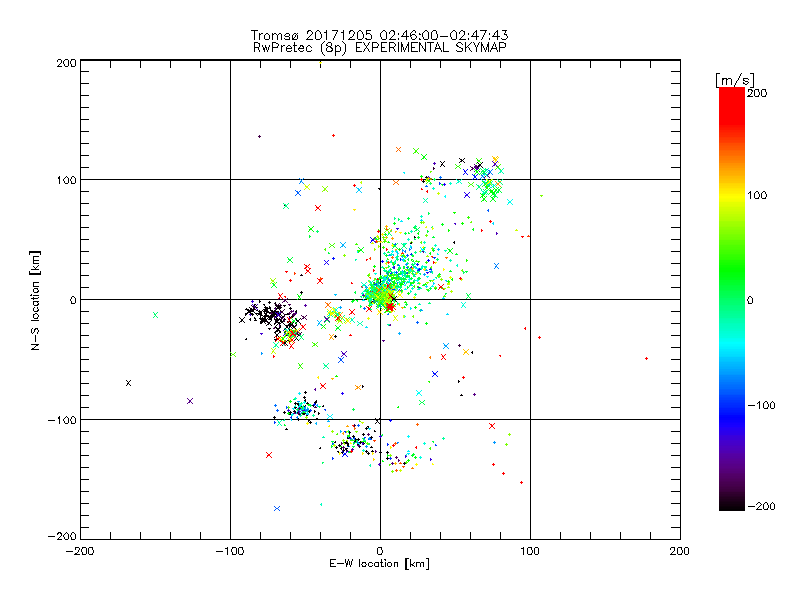Click the y-axis '-200' tick label
This screenshot has width=800, height=600.
pos(62,536)
